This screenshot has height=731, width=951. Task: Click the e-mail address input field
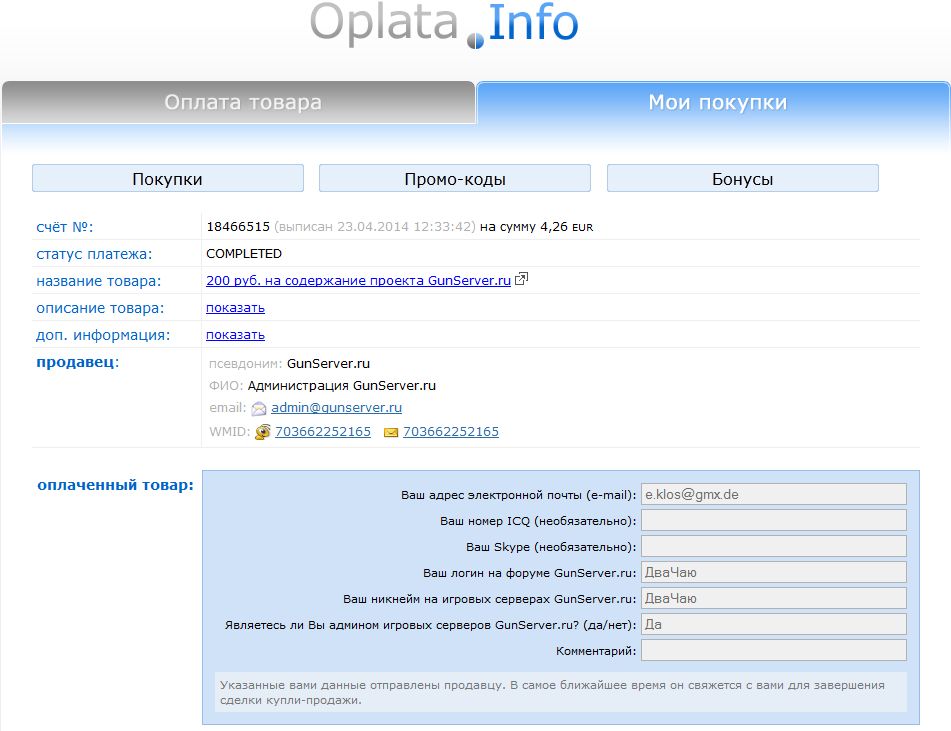point(773,494)
